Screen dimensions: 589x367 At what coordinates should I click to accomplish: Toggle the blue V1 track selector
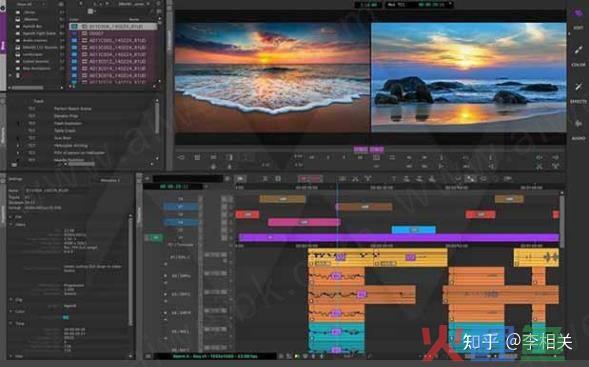[x=181, y=206]
